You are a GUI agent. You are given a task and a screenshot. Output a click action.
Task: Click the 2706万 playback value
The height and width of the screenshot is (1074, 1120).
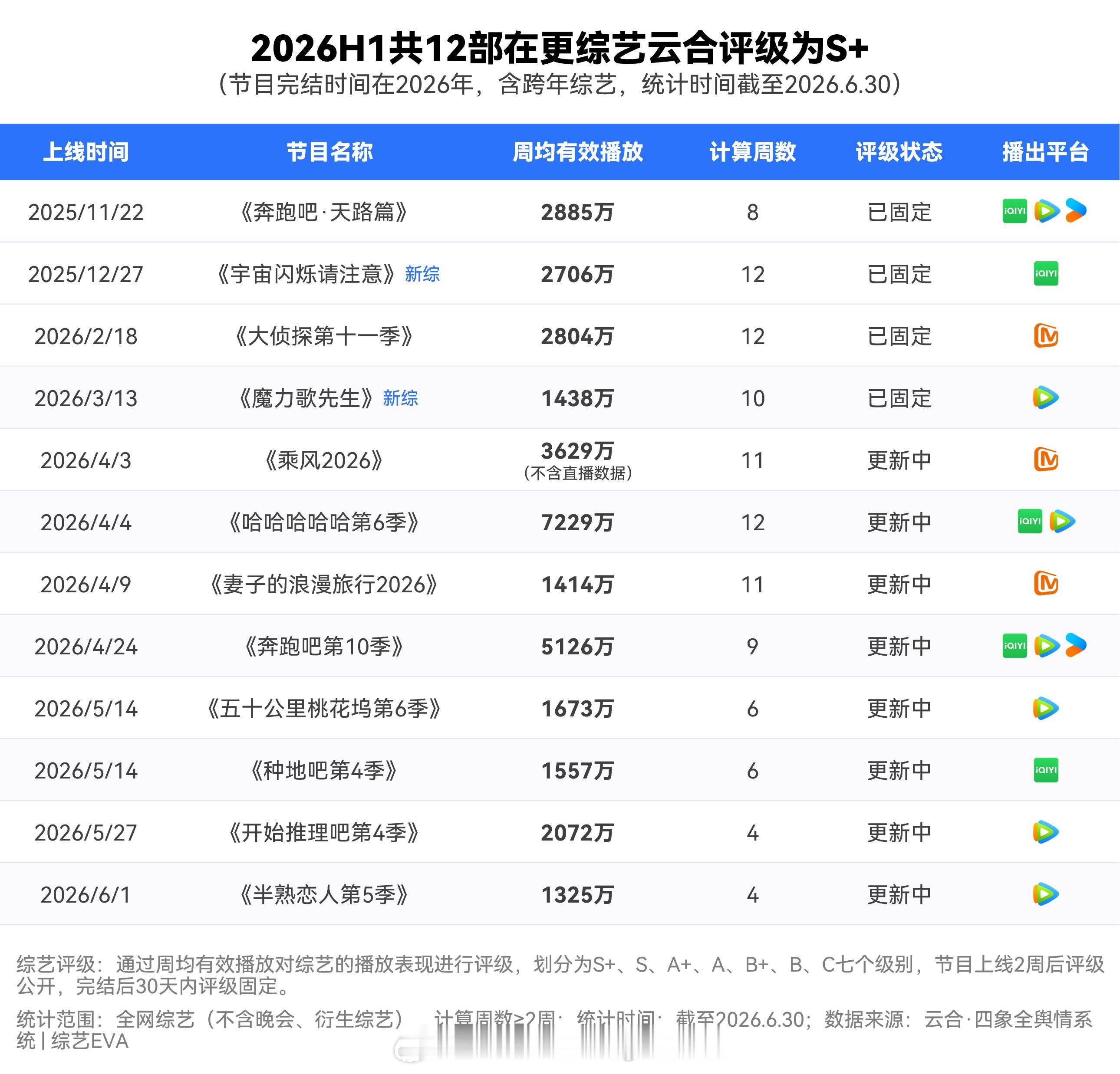(578, 275)
